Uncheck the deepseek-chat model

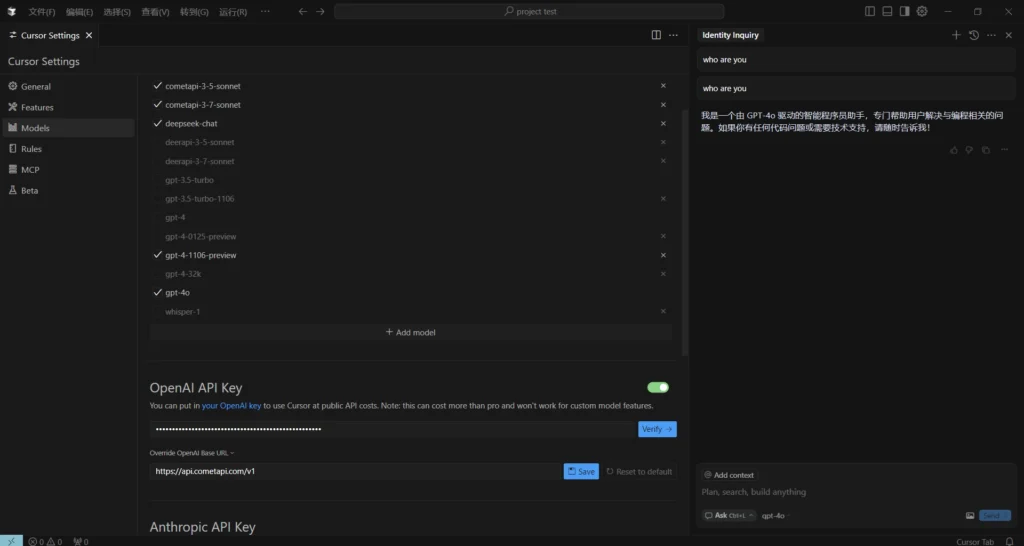pyautogui.click(x=158, y=124)
